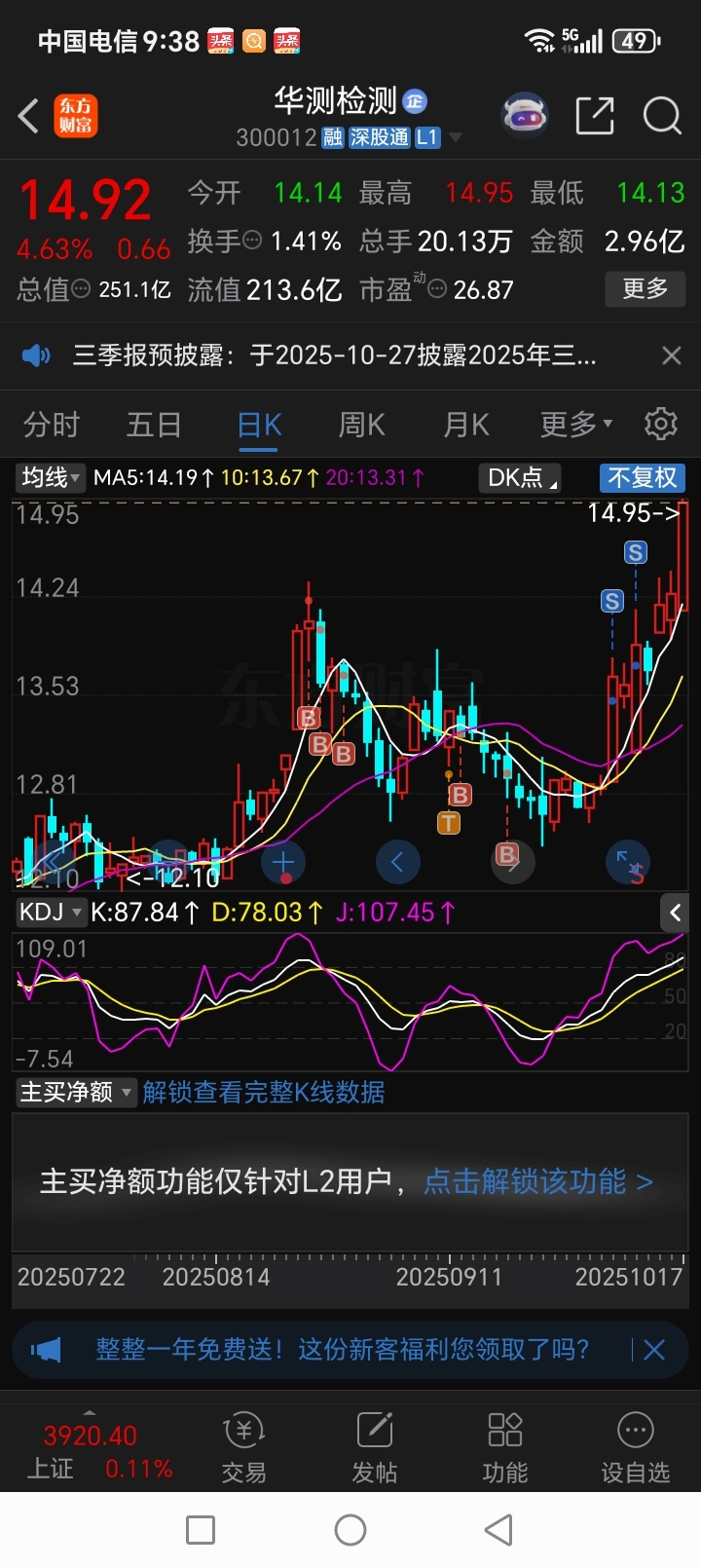
Task: Switch to 月K tab
Action: click(x=465, y=425)
